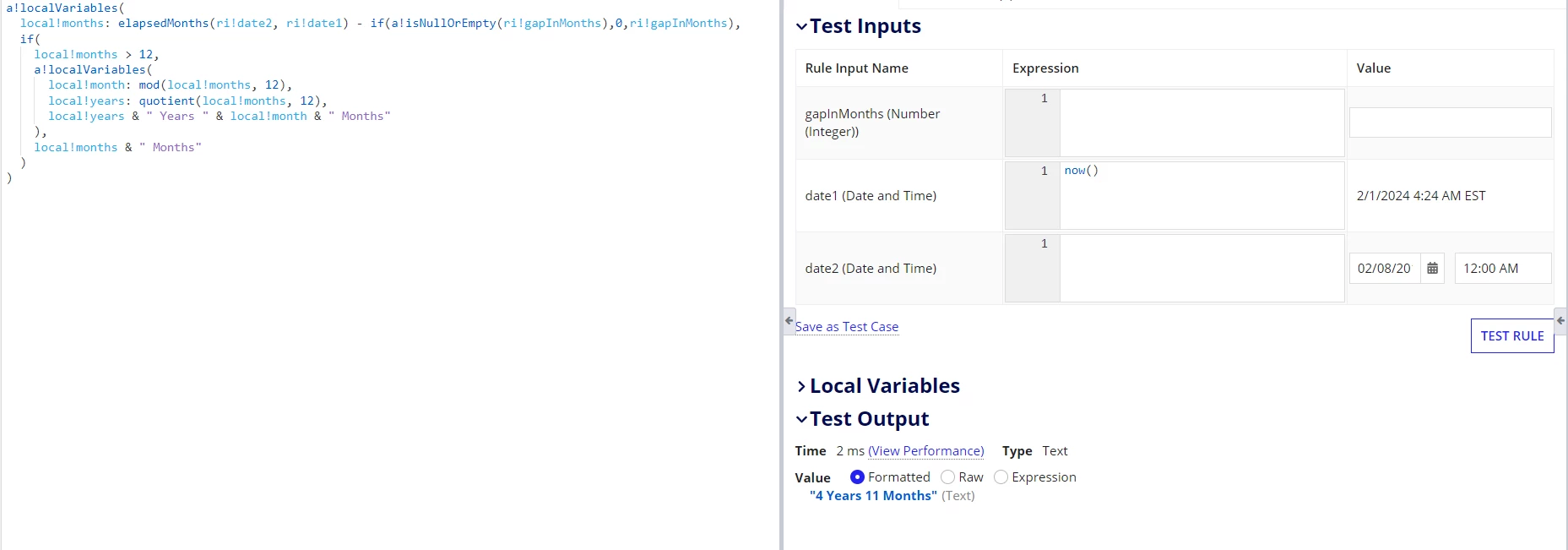Image resolution: width=1568 pixels, height=550 pixels.
Task: Expand the Local Variables section
Action: pos(801,386)
